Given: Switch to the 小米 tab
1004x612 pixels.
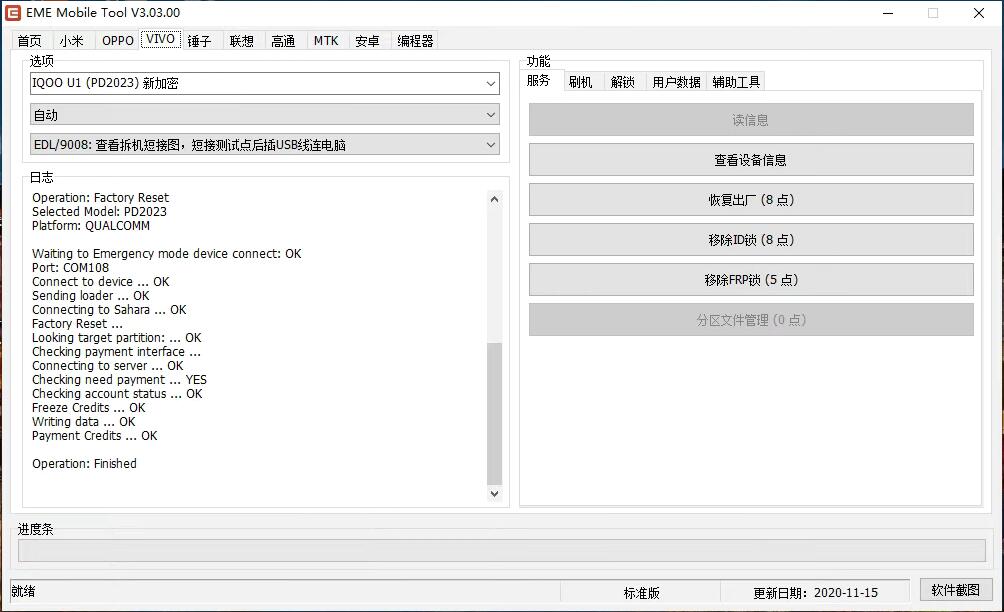Looking at the screenshot, I should 72,41.
